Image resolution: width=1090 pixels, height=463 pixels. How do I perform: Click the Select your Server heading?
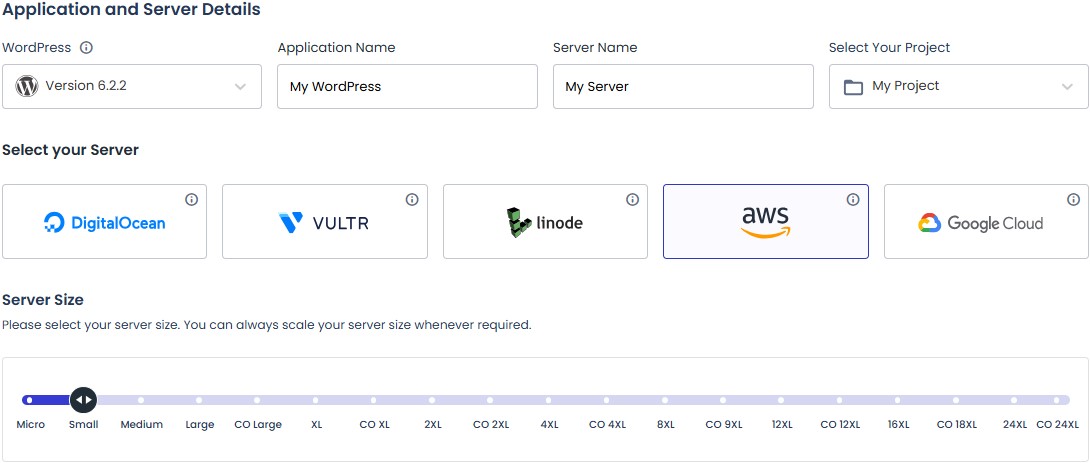tap(70, 150)
